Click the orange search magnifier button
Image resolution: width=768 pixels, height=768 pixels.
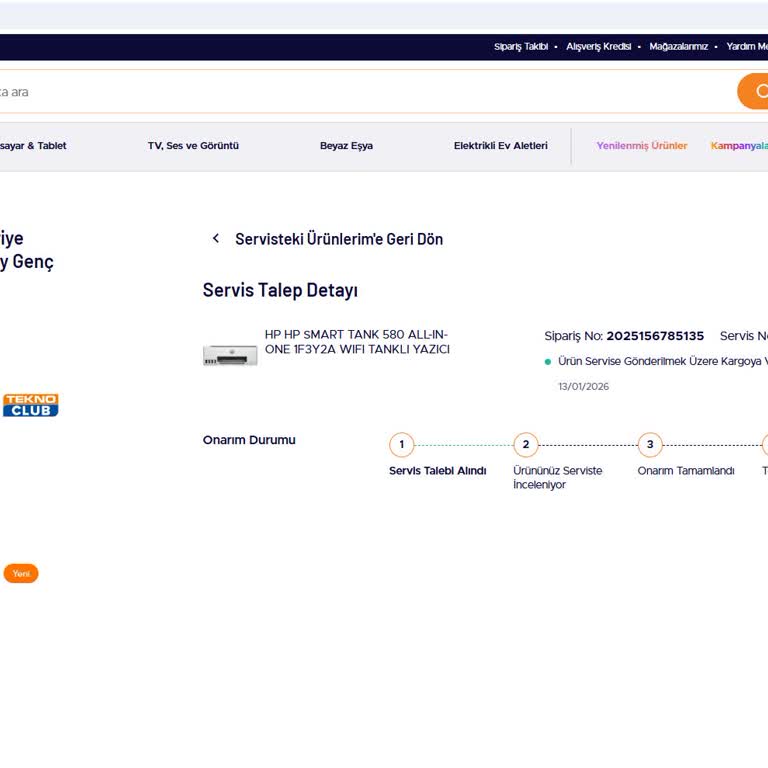755,91
